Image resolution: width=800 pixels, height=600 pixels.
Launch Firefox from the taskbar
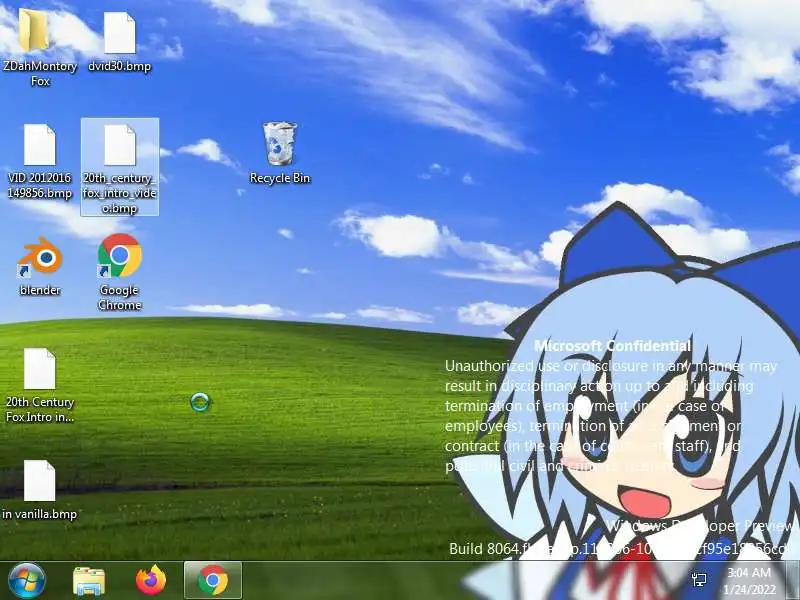(x=151, y=580)
